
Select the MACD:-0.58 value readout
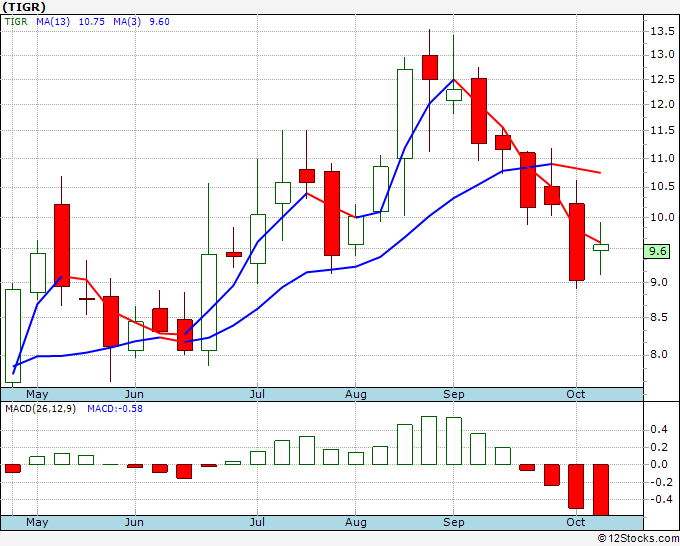point(115,409)
